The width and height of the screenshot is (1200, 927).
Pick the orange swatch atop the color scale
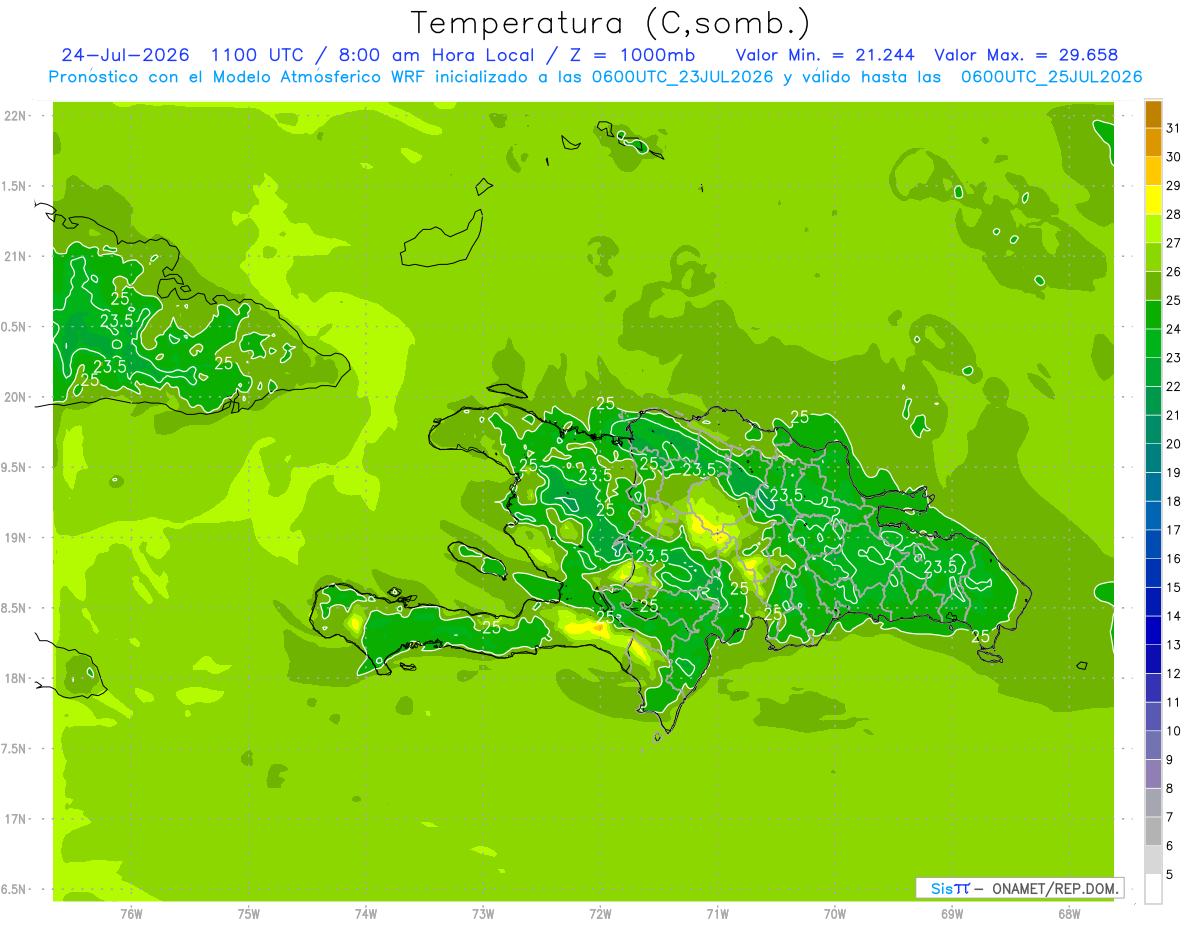pyautogui.click(x=1153, y=114)
